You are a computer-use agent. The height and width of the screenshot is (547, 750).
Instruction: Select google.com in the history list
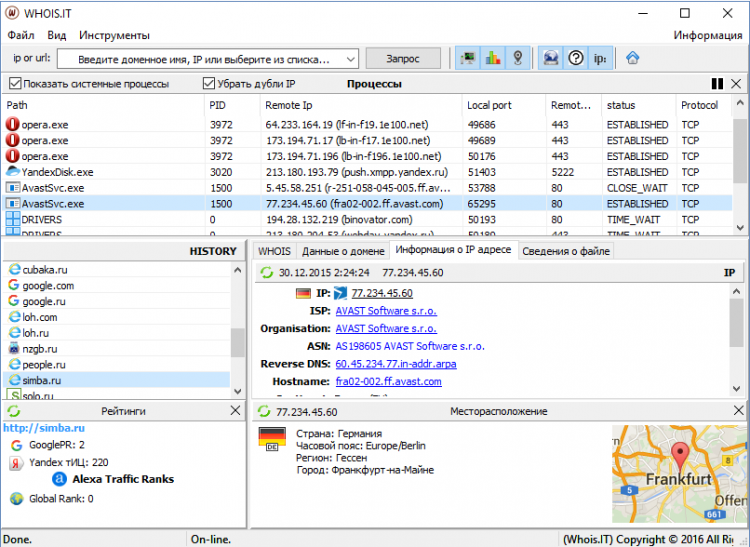pyautogui.click(x=48, y=285)
